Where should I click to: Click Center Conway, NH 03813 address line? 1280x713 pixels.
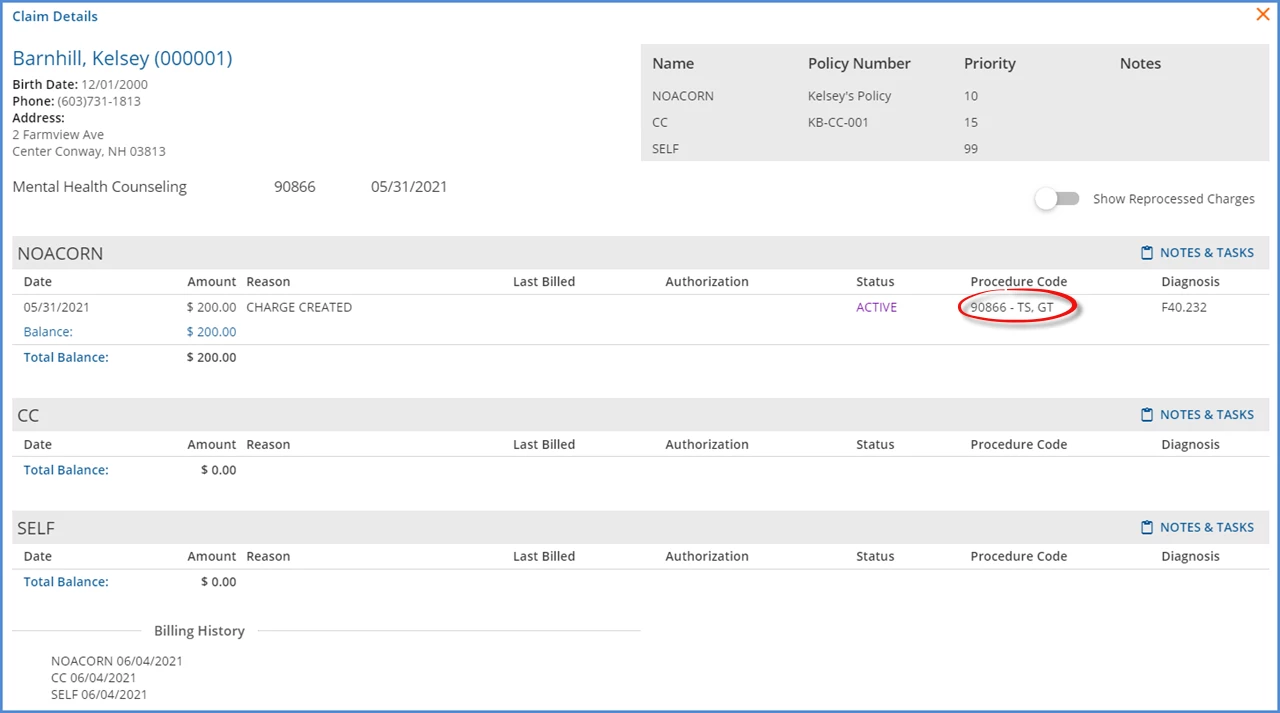pyautogui.click(x=89, y=151)
